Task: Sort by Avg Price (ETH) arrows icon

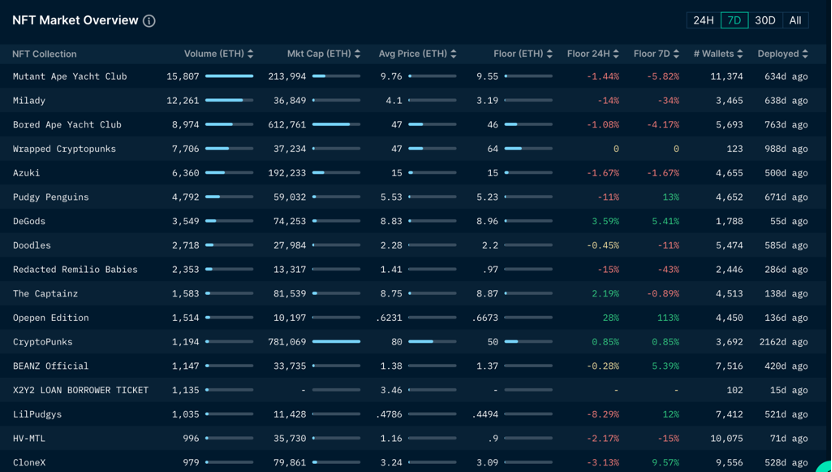Action: pos(453,54)
